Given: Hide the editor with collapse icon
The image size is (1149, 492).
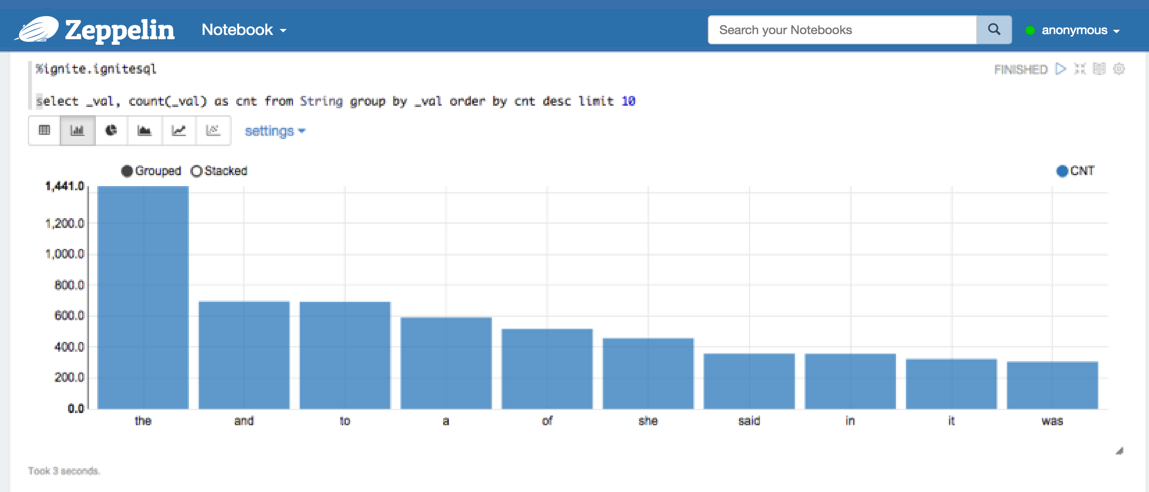Looking at the screenshot, I should click(x=1080, y=70).
